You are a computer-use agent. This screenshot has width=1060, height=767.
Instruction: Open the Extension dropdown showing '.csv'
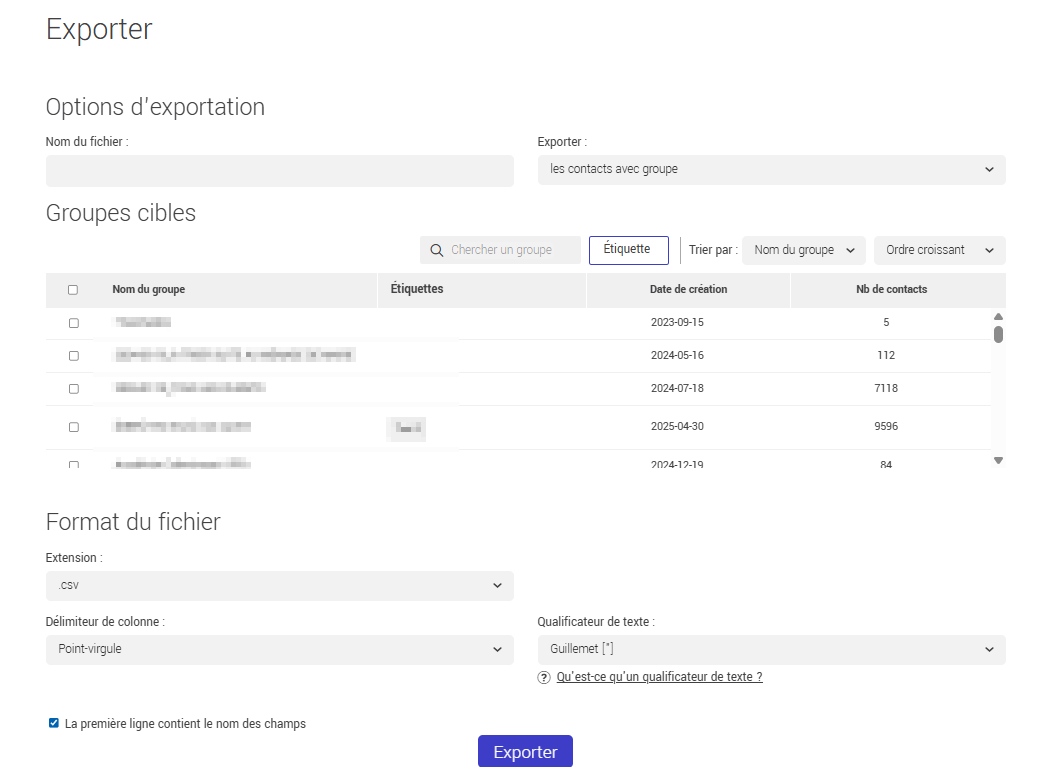(x=279, y=586)
